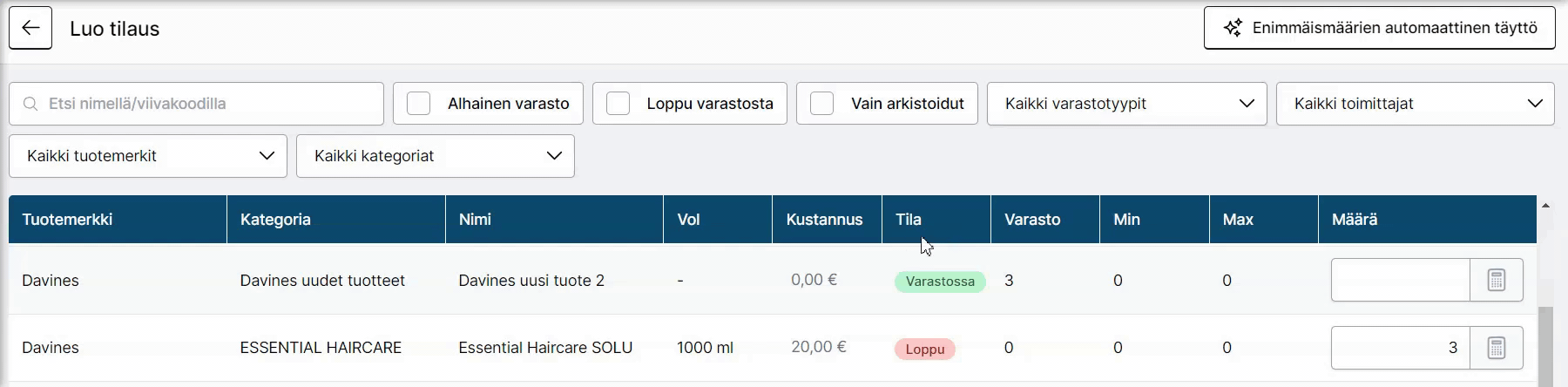1568x387 pixels.
Task: Tick the Loppu varastosta checkbox
Action: pos(618,104)
